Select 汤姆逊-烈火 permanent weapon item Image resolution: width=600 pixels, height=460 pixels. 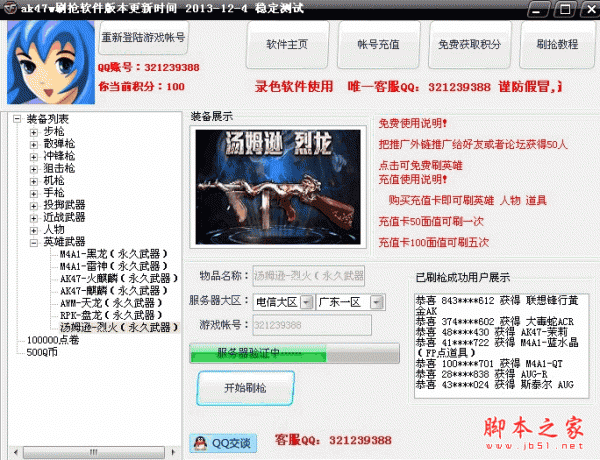119,327
